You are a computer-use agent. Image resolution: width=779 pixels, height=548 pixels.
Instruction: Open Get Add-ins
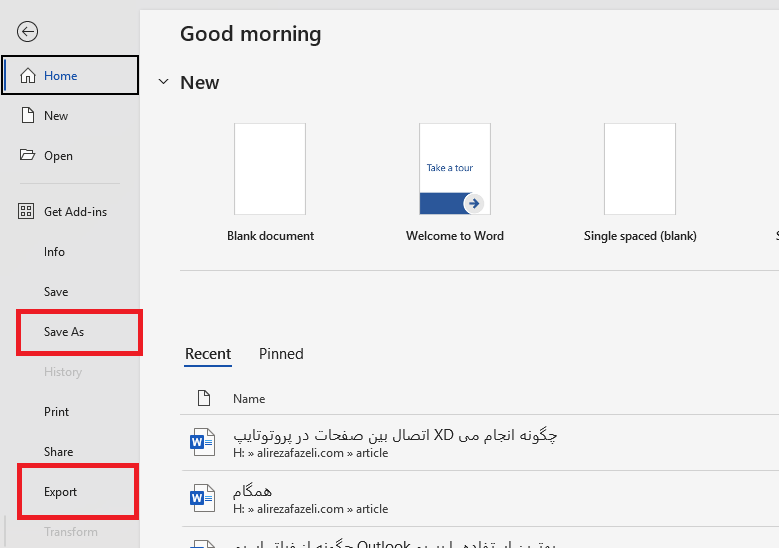point(70,212)
